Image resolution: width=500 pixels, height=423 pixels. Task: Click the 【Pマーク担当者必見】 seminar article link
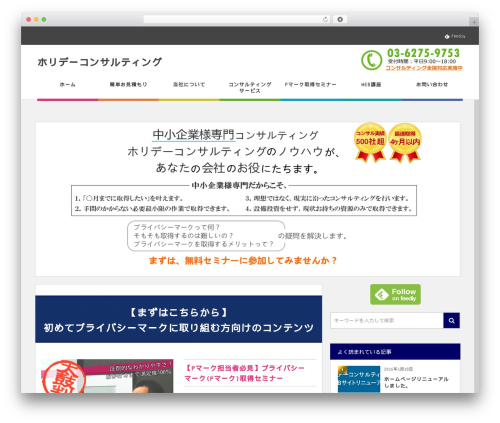point(244,373)
